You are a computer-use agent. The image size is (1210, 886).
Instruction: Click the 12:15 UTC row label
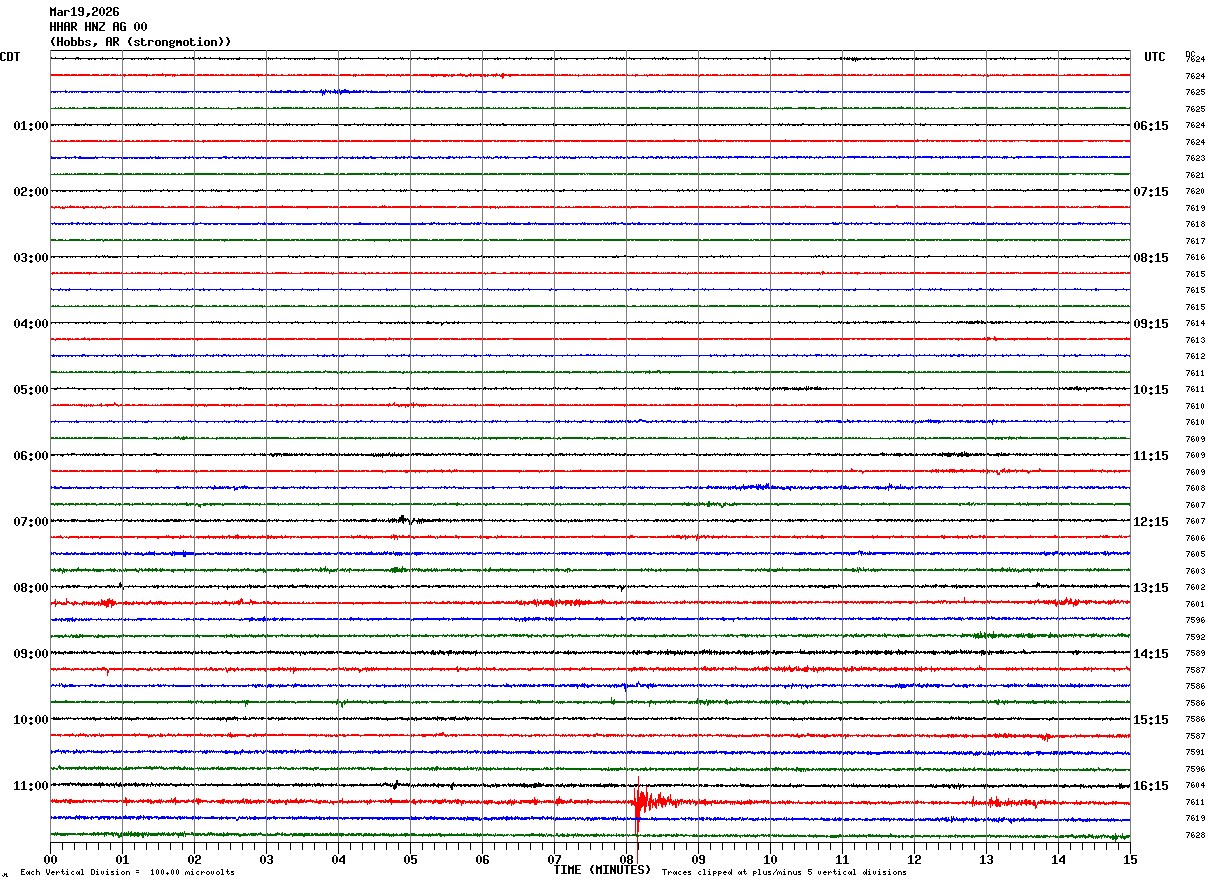(x=1151, y=522)
